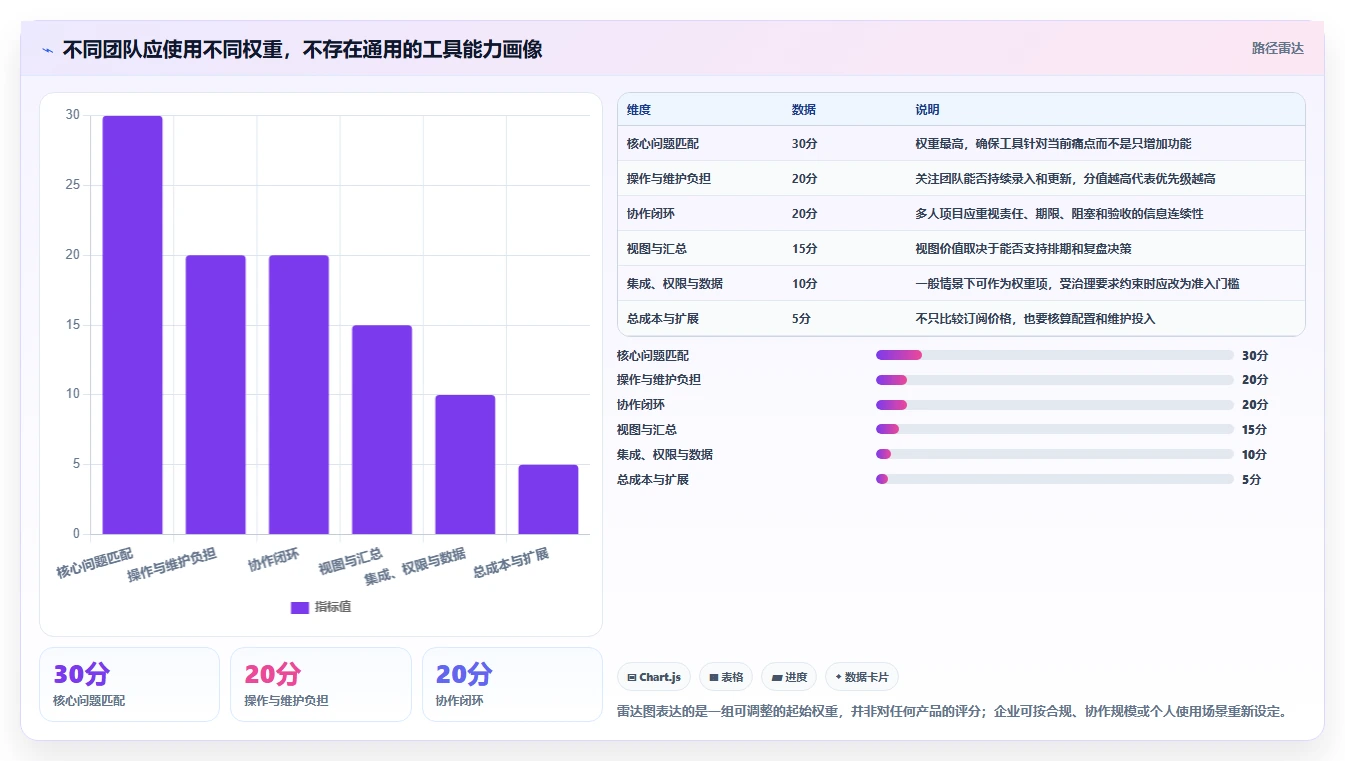Click the Chart.js chip
Screen dimensions: 1345x761
coord(654,677)
